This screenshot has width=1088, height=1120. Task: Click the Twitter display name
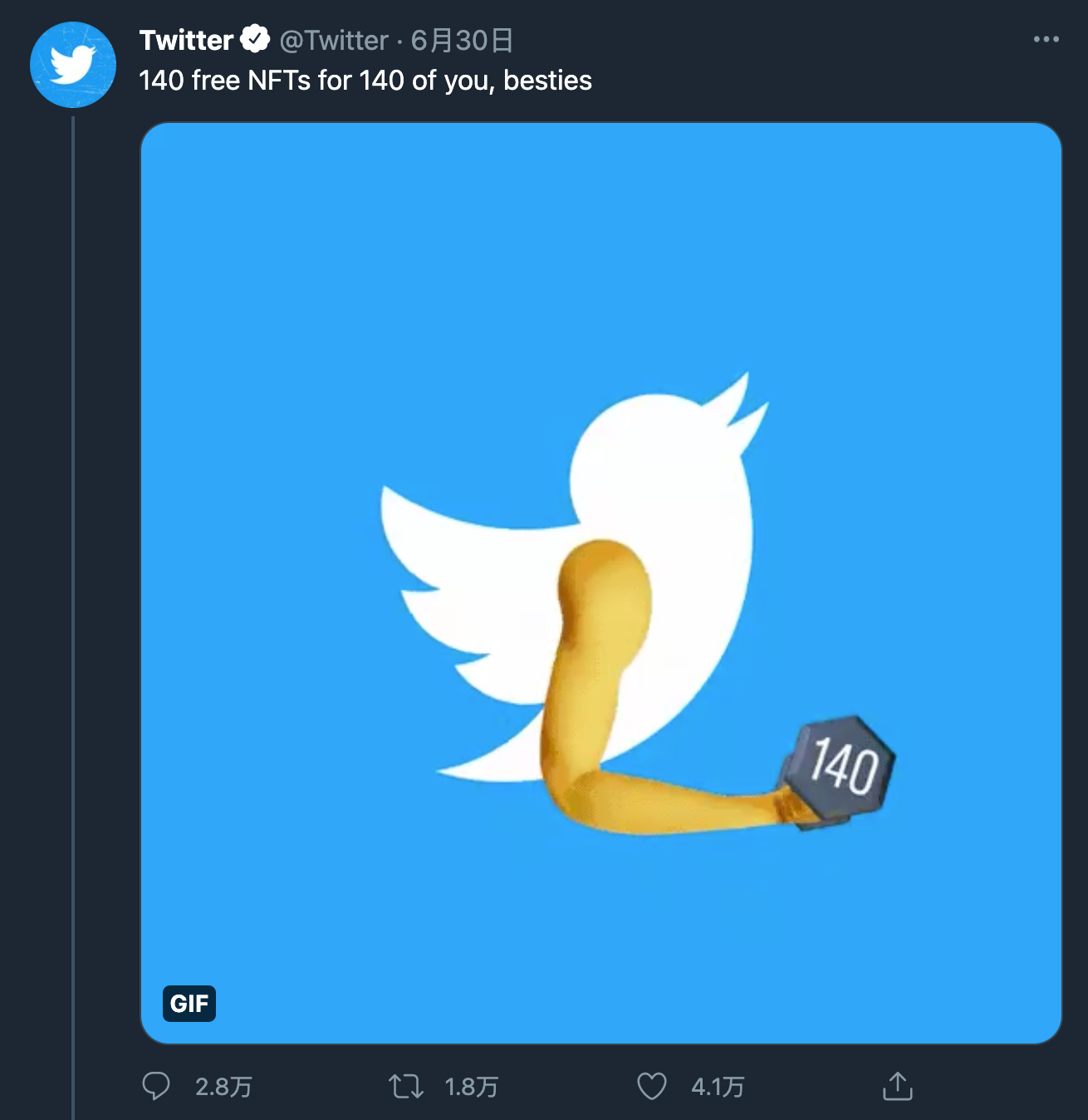(186, 40)
